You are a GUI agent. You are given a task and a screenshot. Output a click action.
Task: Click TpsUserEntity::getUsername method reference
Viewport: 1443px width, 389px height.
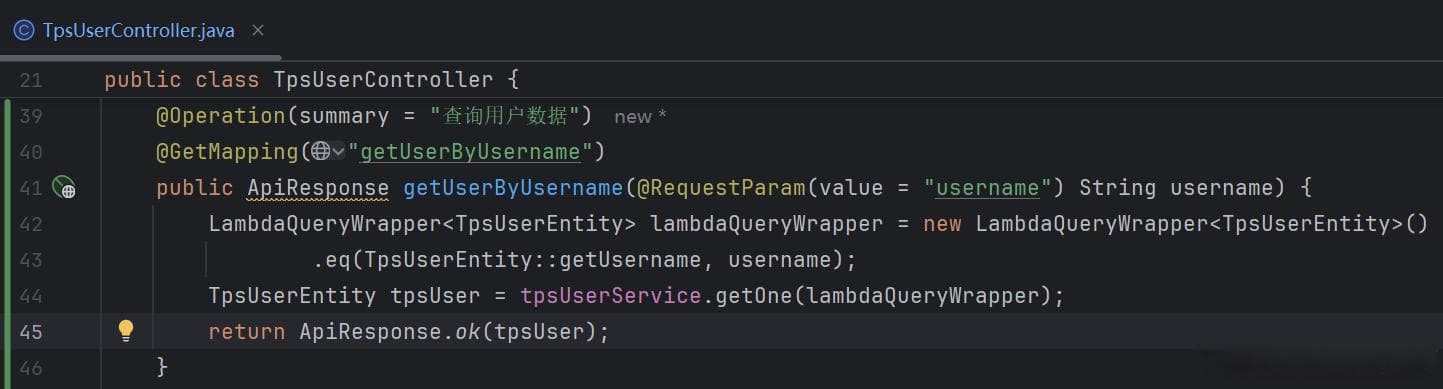533,260
